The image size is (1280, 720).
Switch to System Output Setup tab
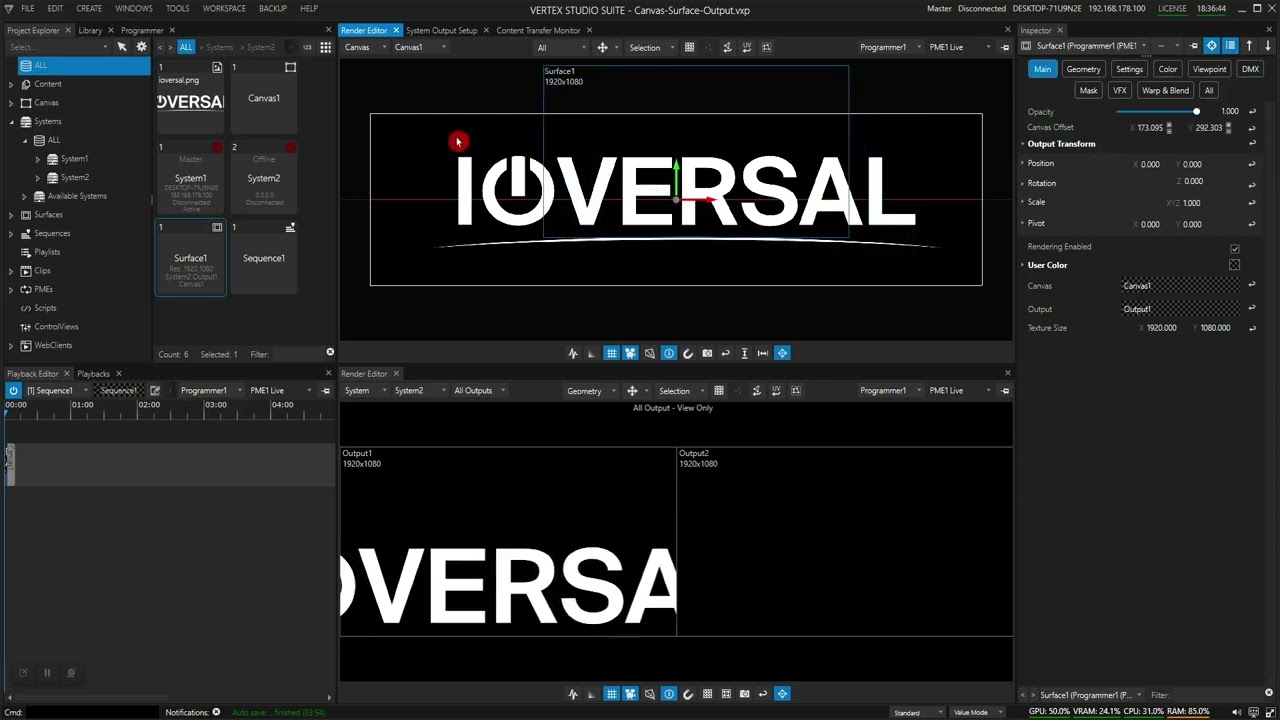tap(442, 30)
